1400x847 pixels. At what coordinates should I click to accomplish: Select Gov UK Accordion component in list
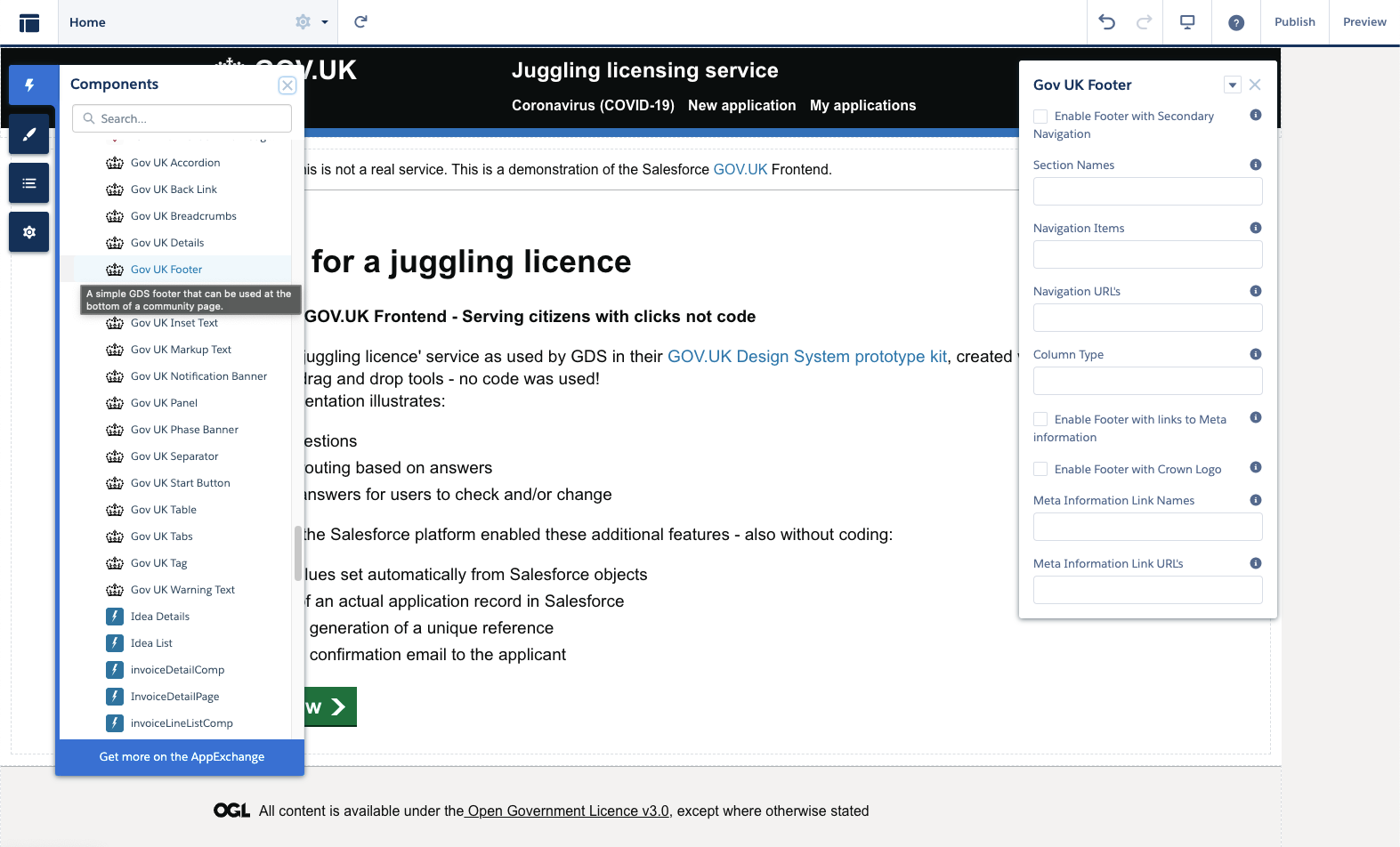coord(175,163)
